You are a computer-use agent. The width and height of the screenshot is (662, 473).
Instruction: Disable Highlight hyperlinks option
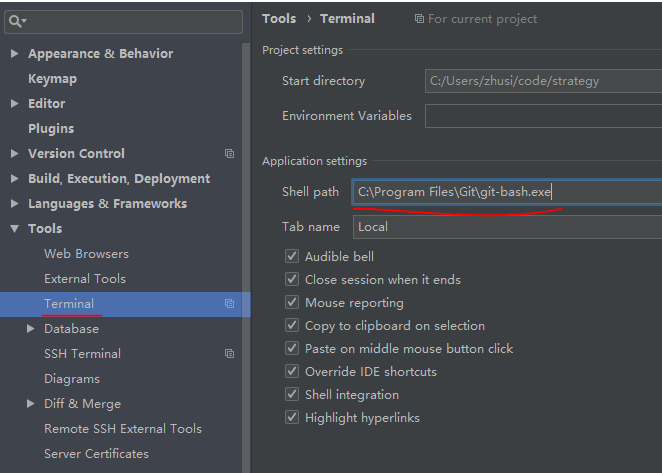292,417
